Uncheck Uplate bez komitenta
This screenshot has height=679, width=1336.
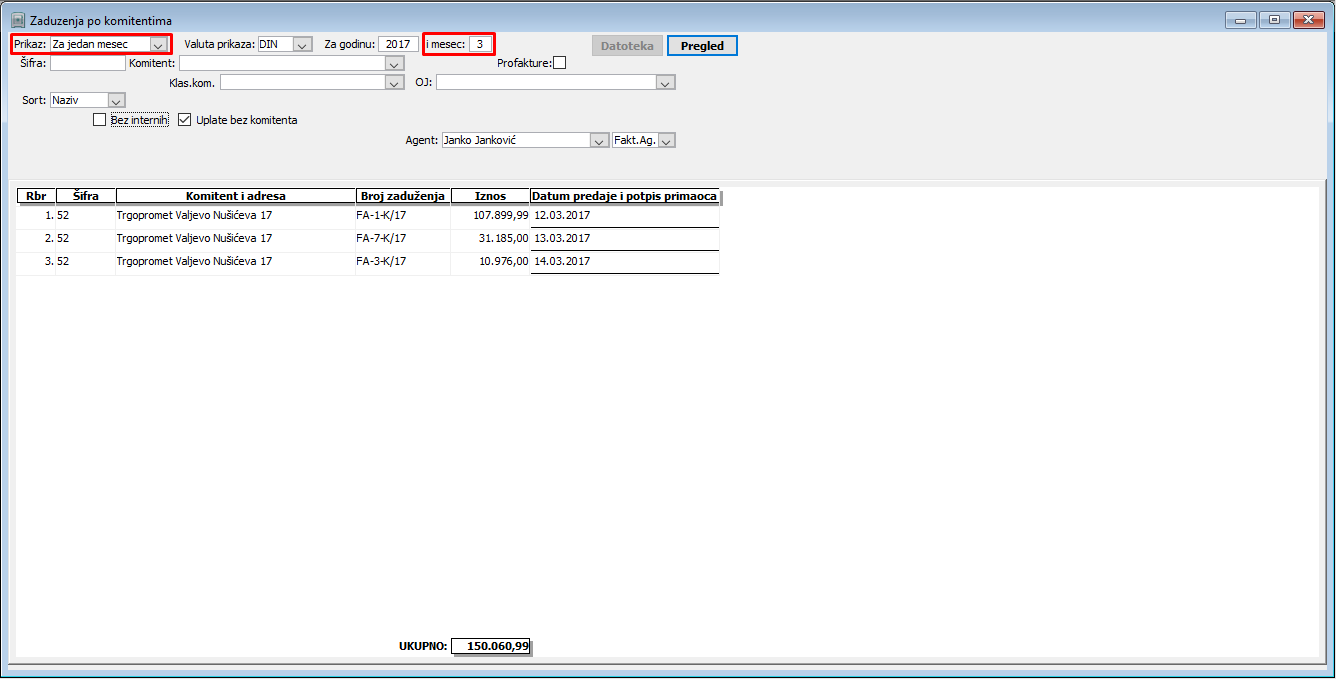coord(184,120)
